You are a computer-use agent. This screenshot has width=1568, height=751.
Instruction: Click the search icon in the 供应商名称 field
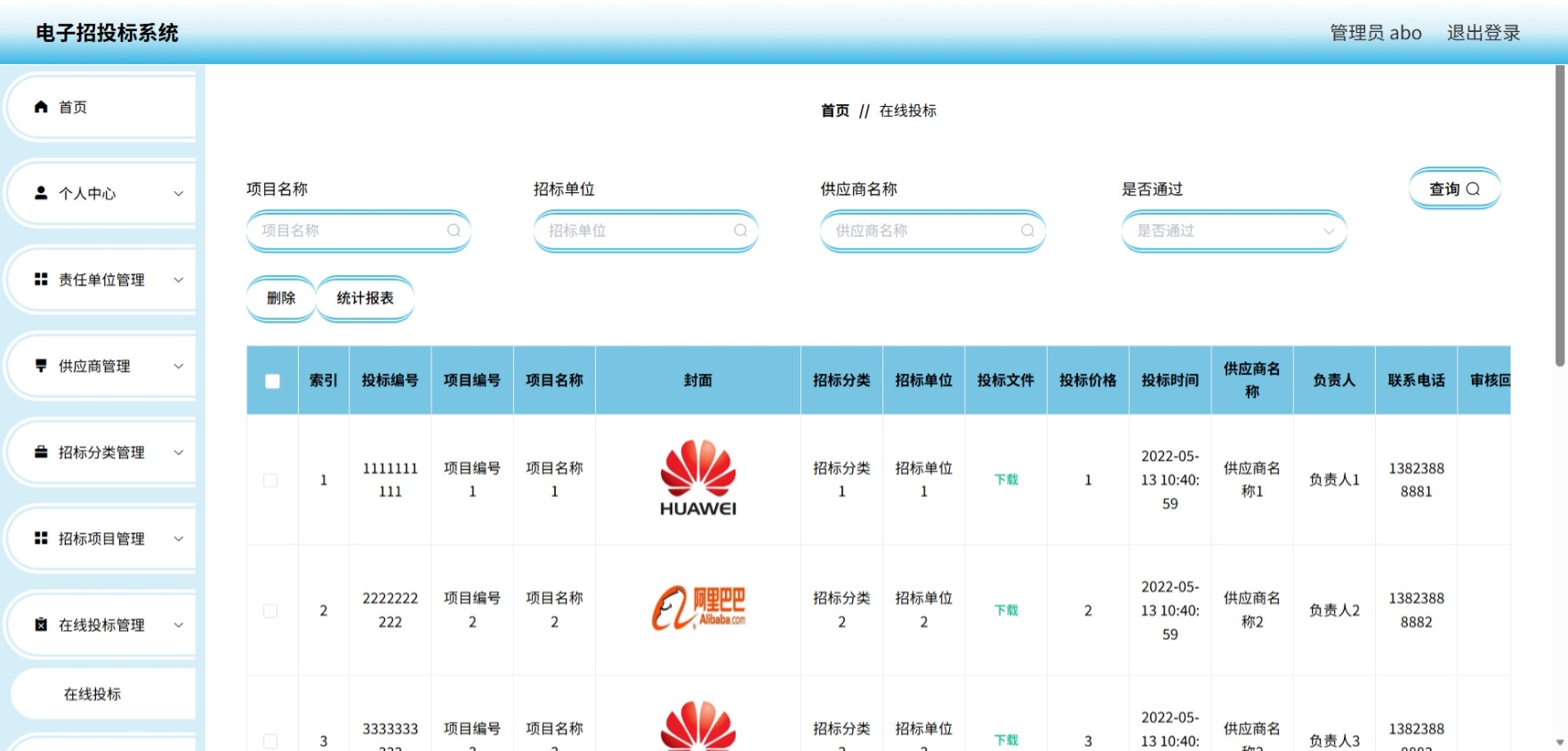(1027, 230)
